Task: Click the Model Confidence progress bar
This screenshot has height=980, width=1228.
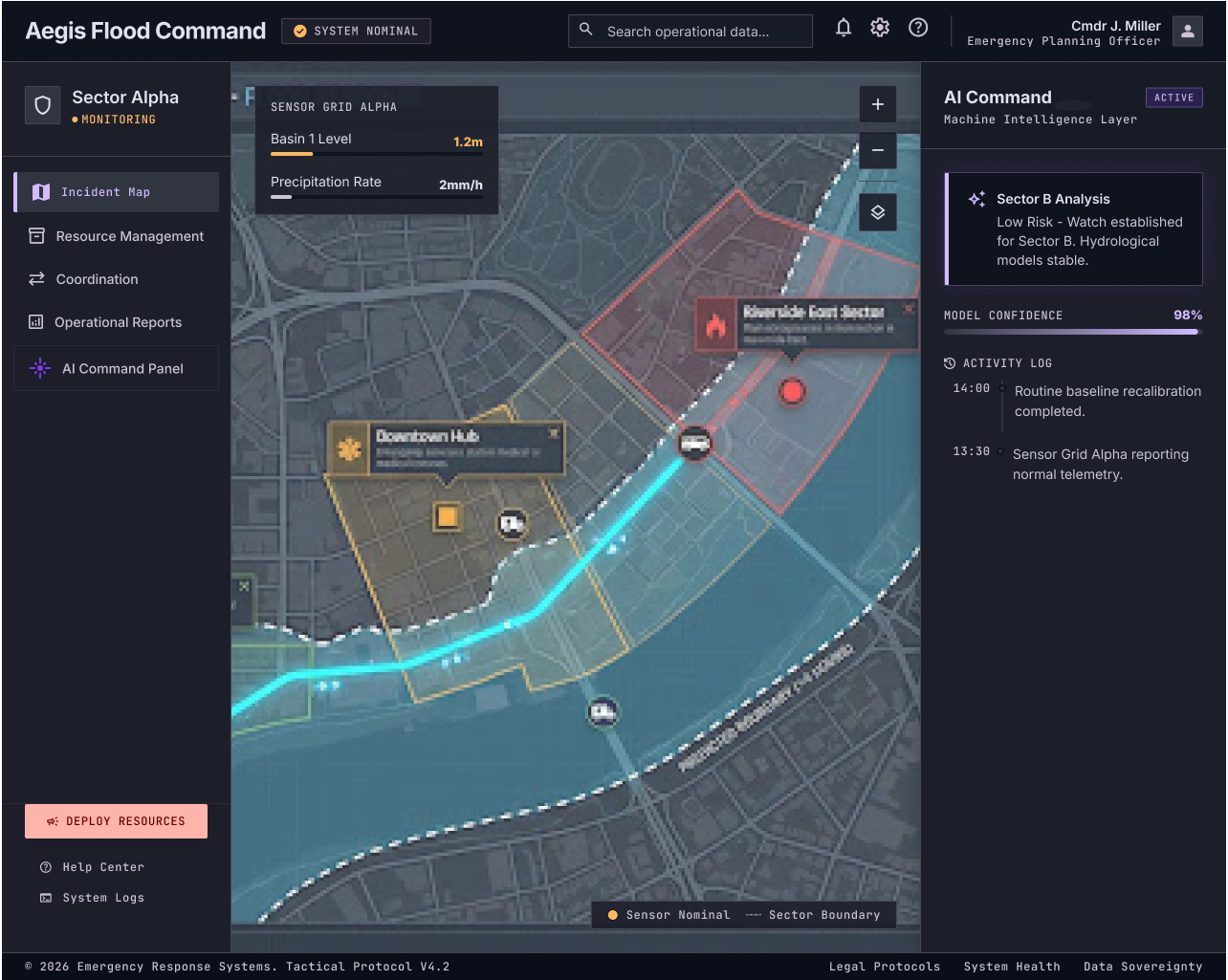Action: click(x=1073, y=332)
